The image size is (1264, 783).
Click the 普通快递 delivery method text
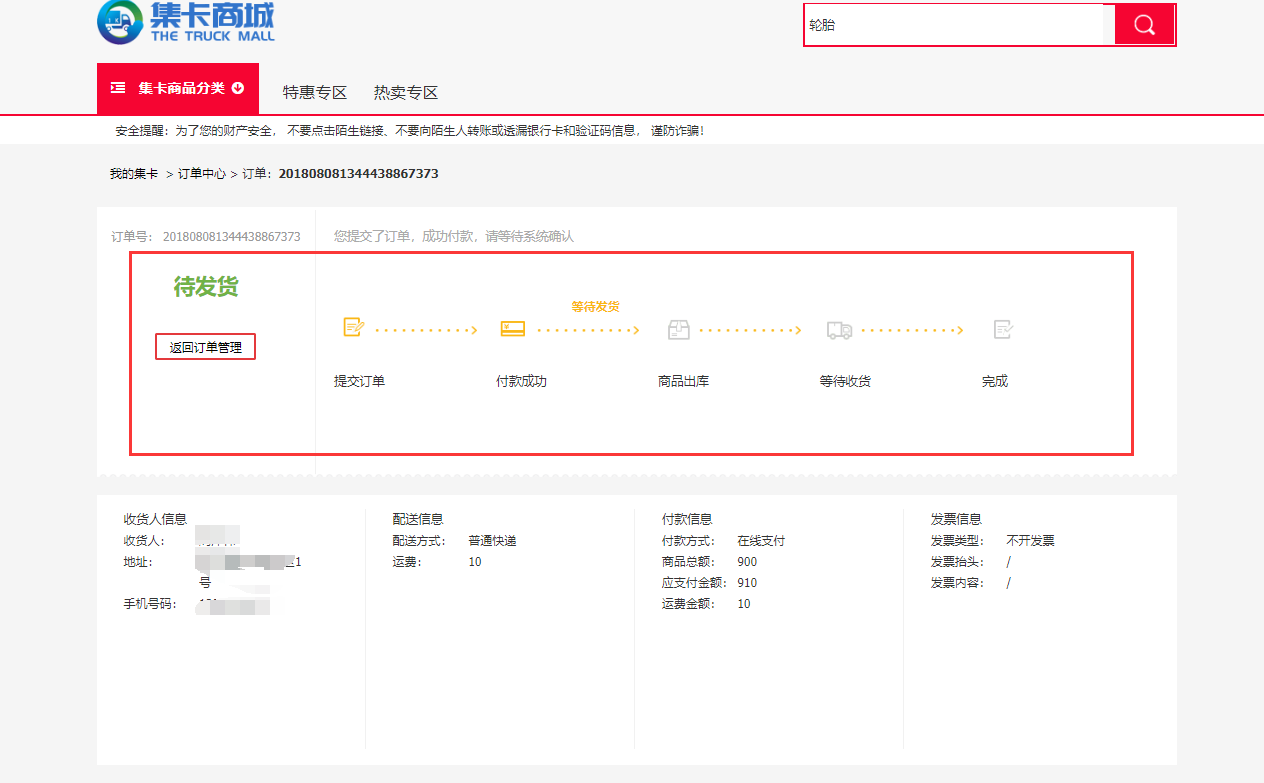point(492,541)
